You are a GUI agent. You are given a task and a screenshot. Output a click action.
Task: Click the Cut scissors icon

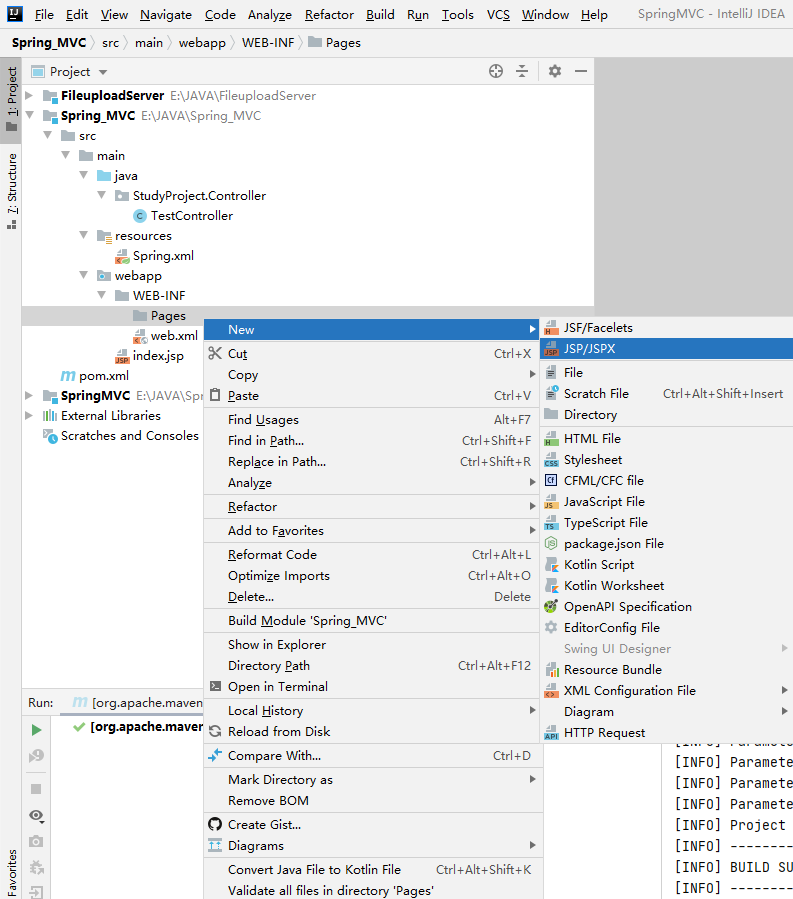(215, 353)
